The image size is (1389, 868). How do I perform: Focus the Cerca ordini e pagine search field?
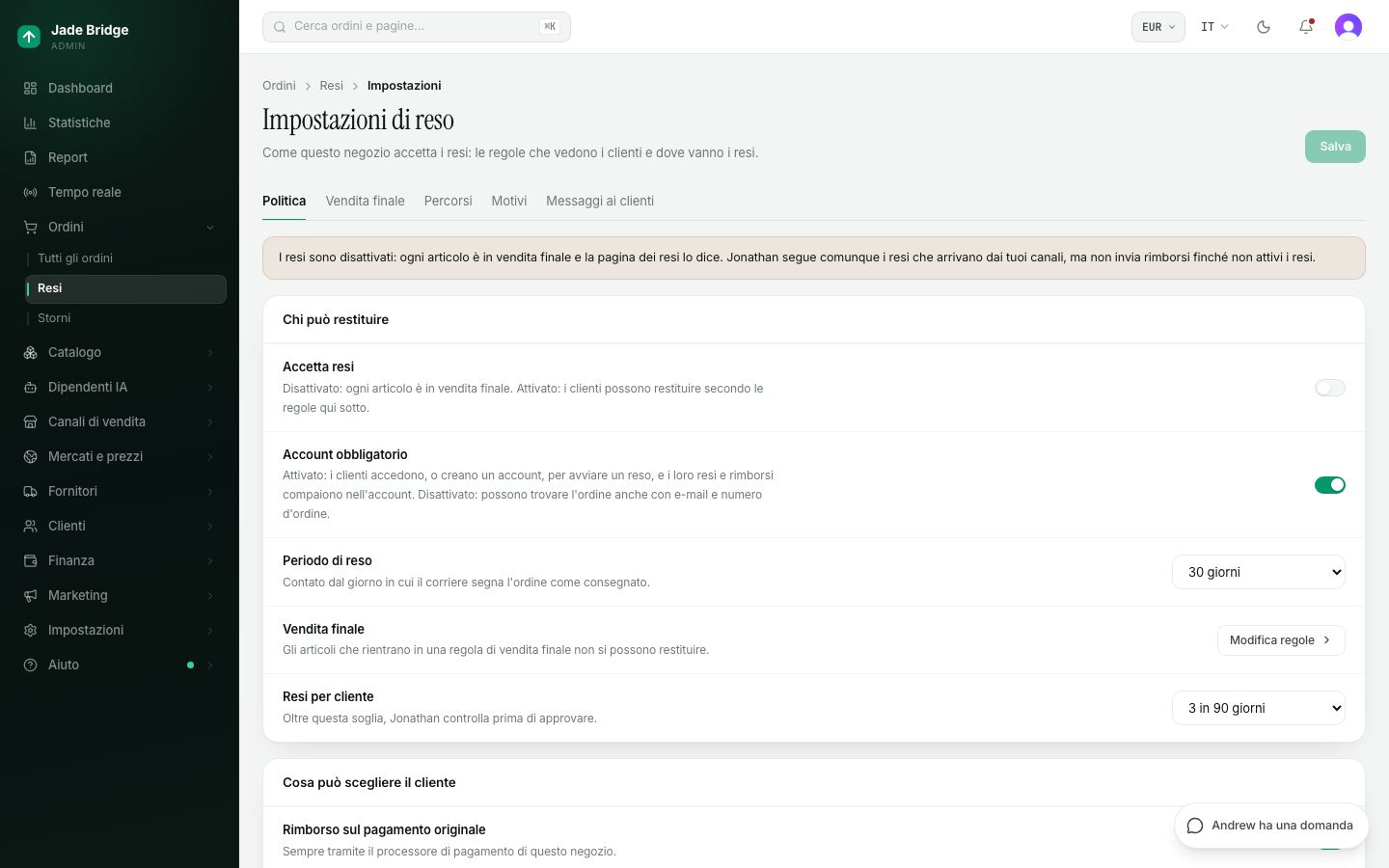point(417,27)
